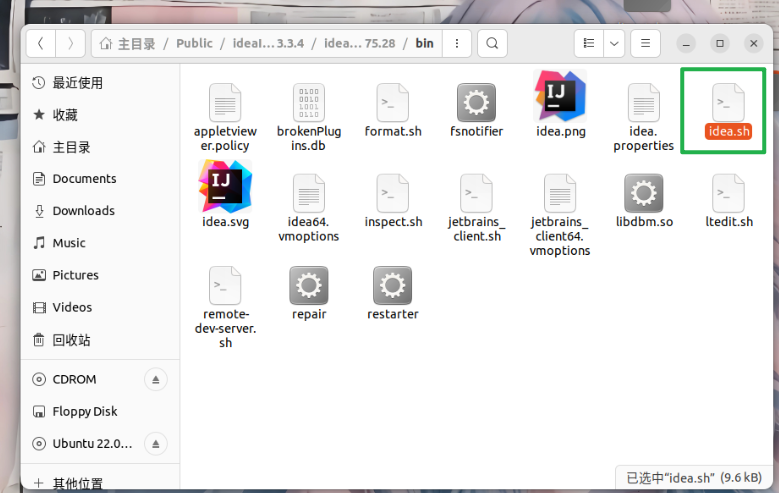Screen dimensions: 779x493
Task: Go back to previous folder
Action: coord(40,44)
